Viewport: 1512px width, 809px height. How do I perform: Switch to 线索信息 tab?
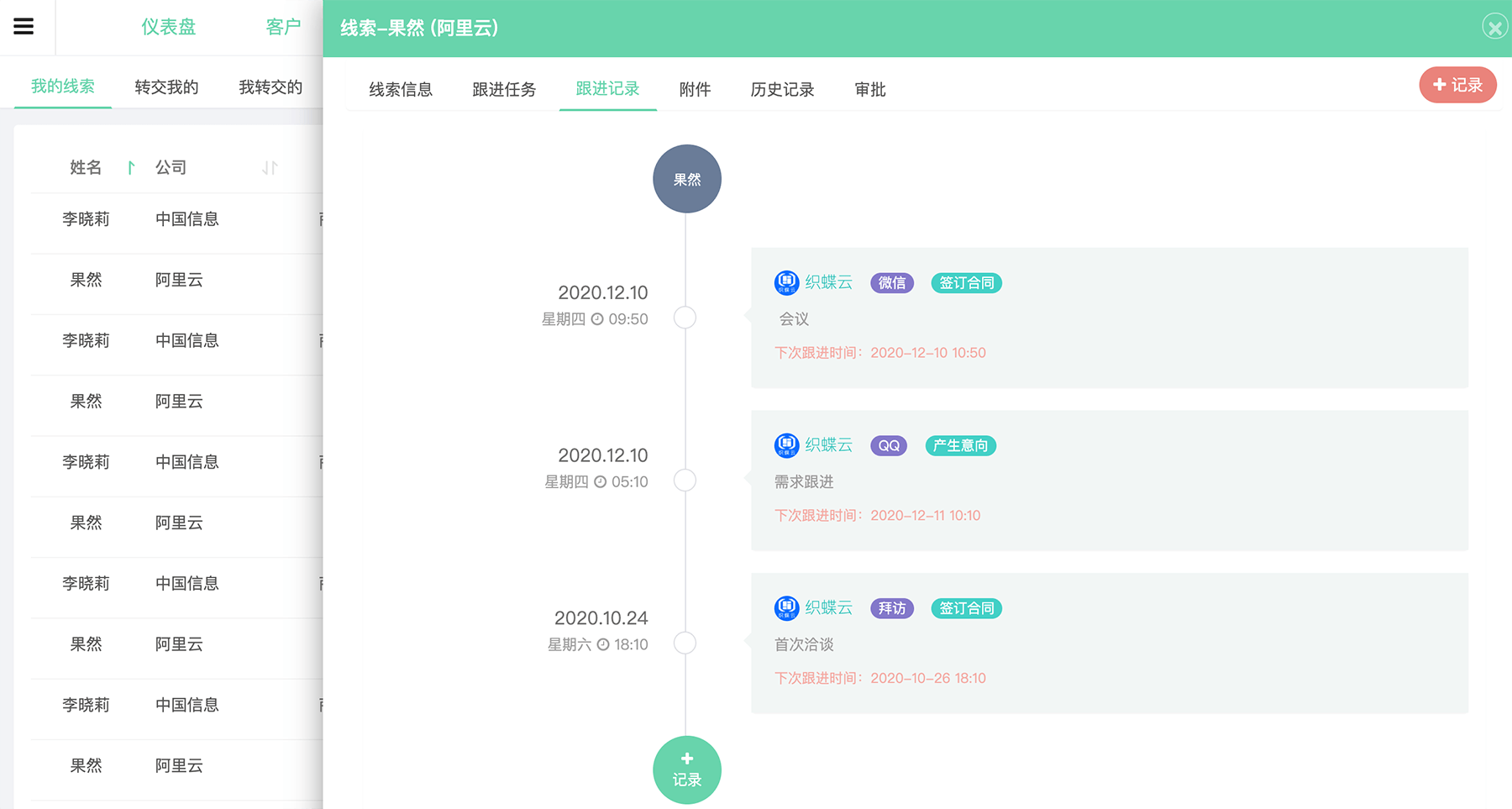click(x=401, y=89)
